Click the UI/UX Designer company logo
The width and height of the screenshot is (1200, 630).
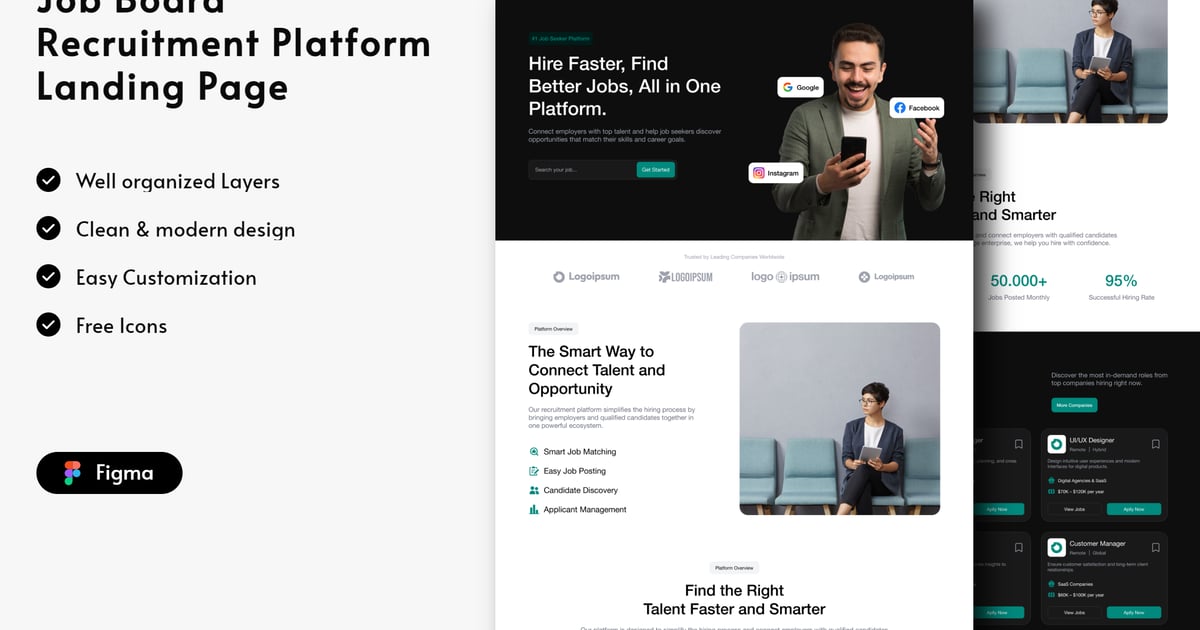pyautogui.click(x=1056, y=444)
